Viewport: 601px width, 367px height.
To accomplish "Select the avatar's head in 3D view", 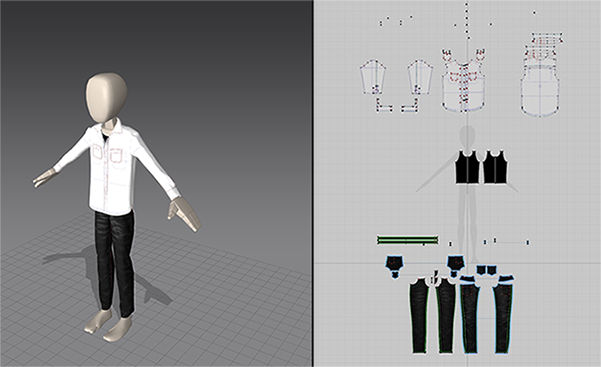I will point(106,97).
